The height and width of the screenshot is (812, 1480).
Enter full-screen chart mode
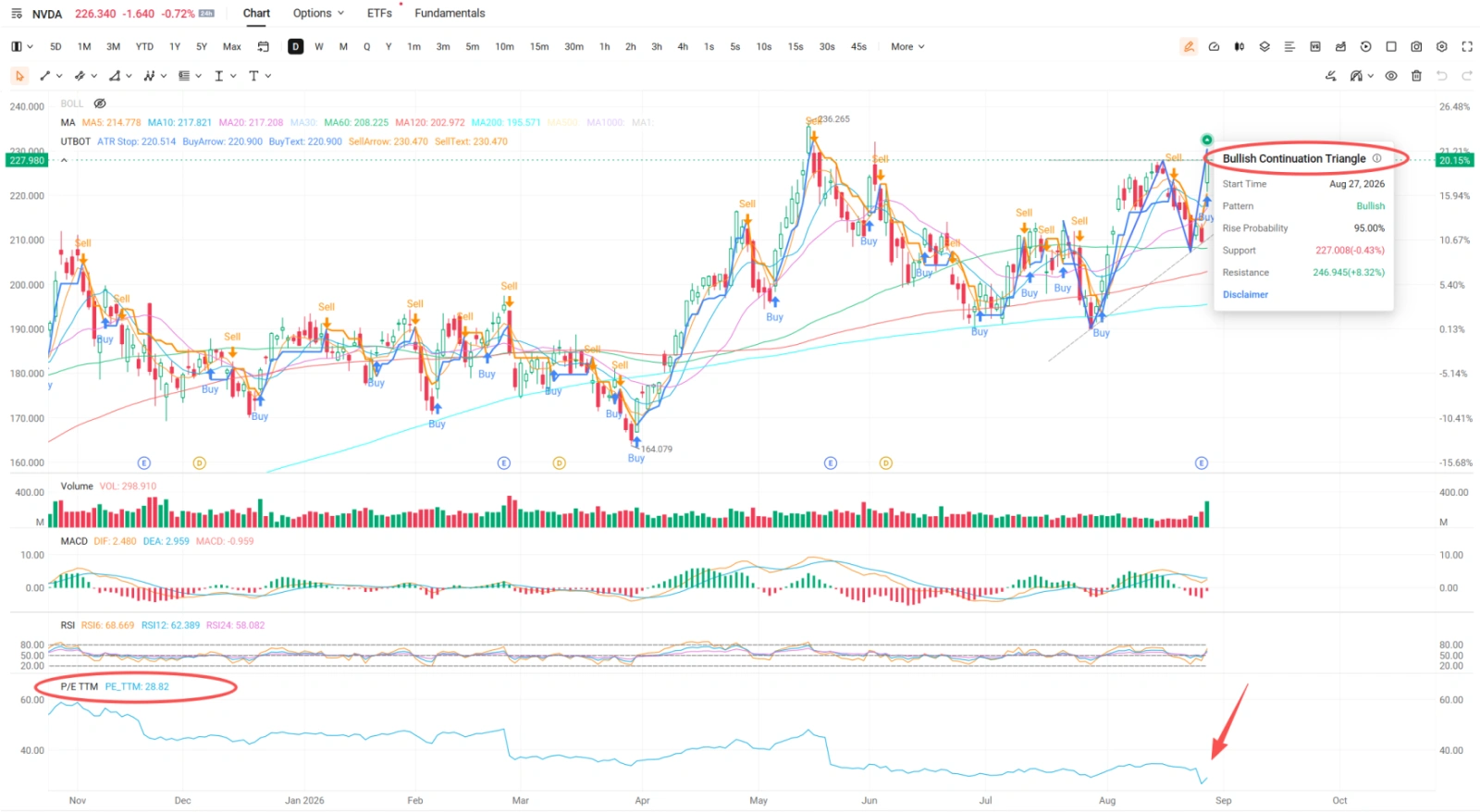1467,46
